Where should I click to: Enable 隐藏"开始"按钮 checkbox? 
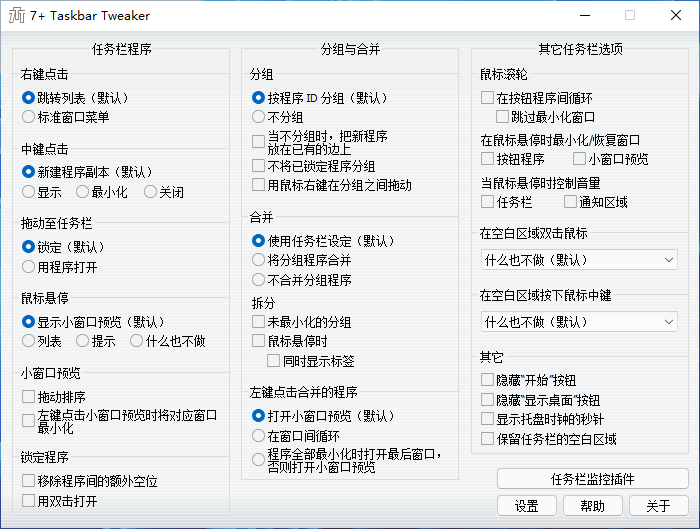click(x=487, y=380)
